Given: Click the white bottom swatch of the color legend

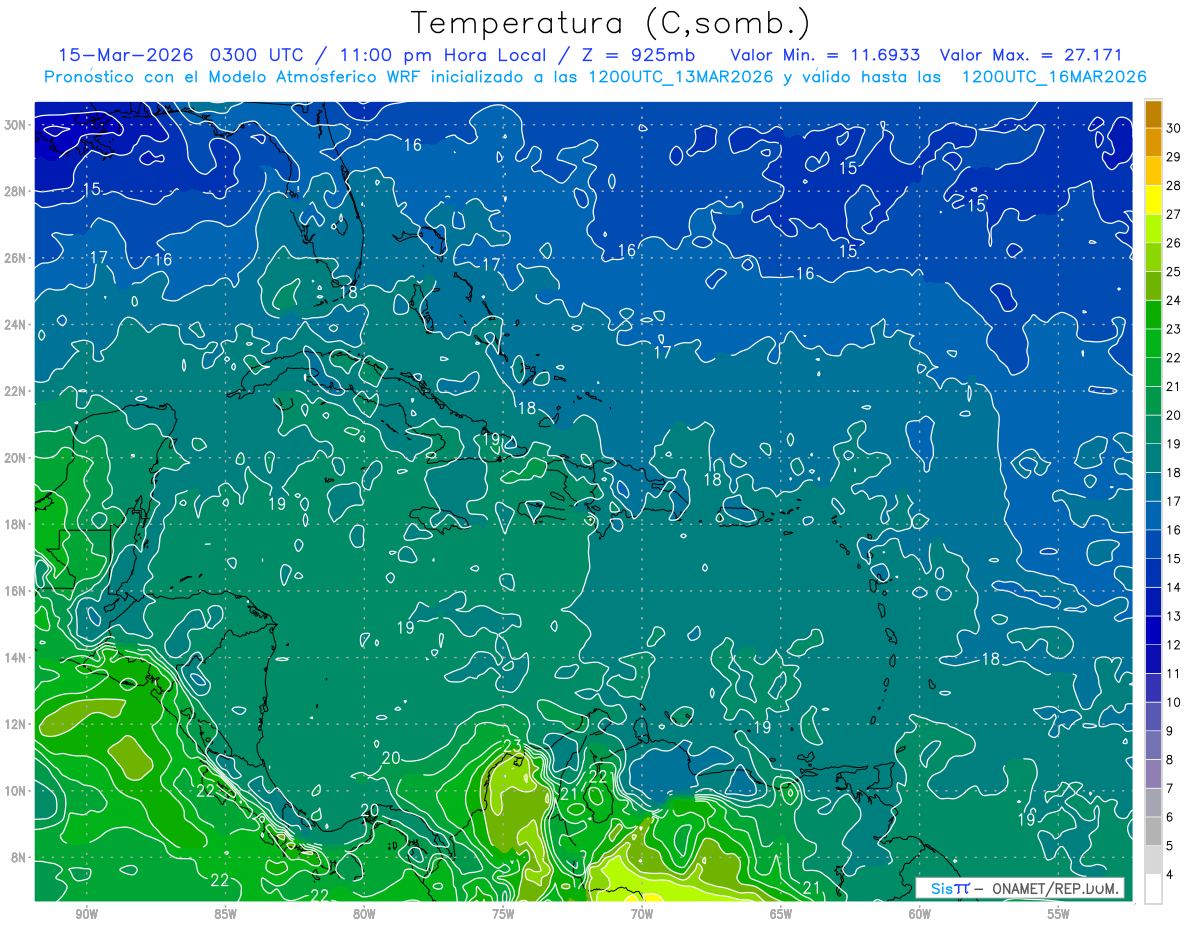Looking at the screenshot, I should (1153, 889).
